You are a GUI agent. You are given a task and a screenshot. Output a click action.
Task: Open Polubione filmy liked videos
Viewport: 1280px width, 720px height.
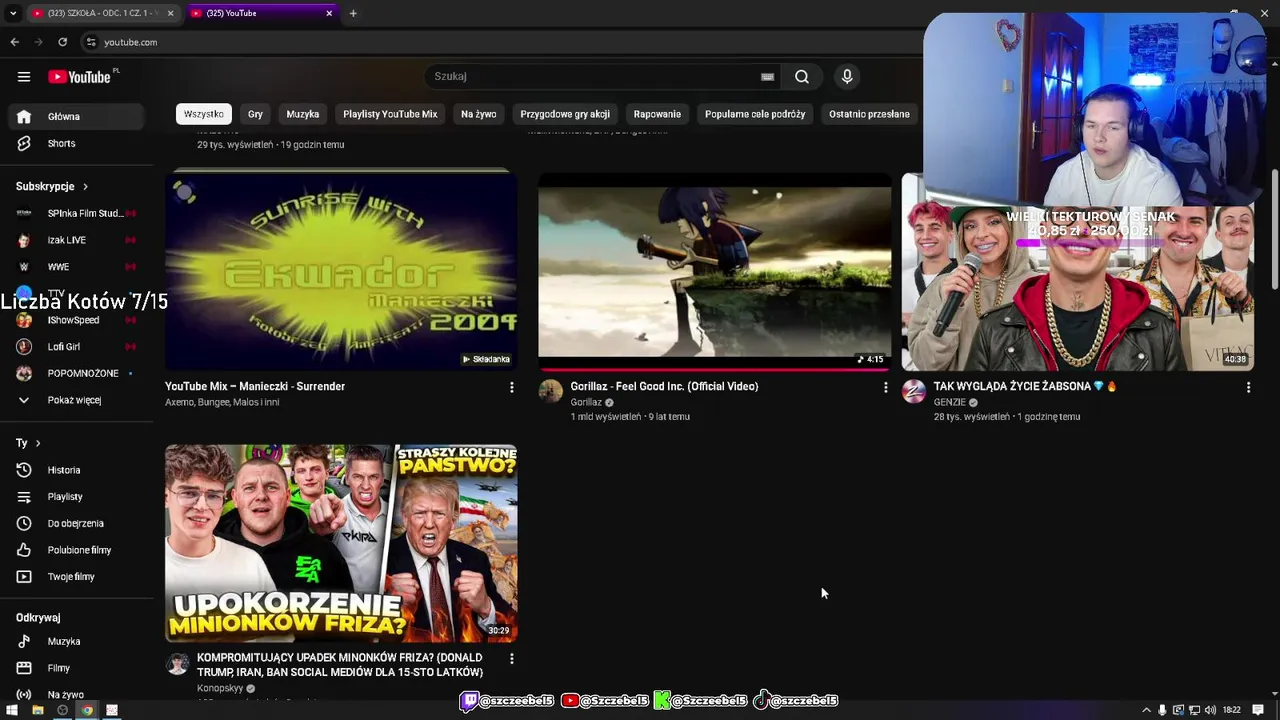pos(78,550)
